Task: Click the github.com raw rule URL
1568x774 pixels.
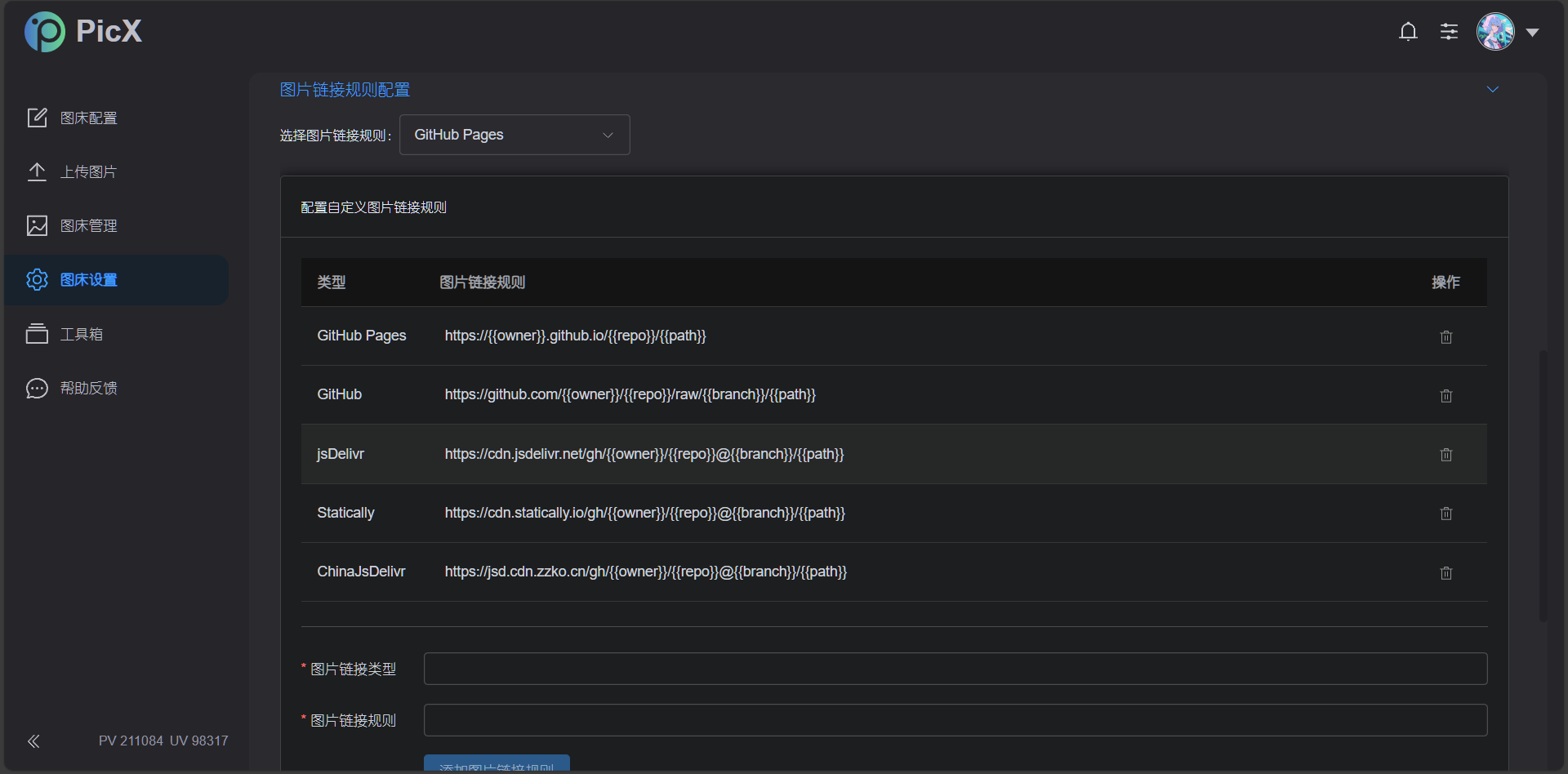Action: click(630, 394)
